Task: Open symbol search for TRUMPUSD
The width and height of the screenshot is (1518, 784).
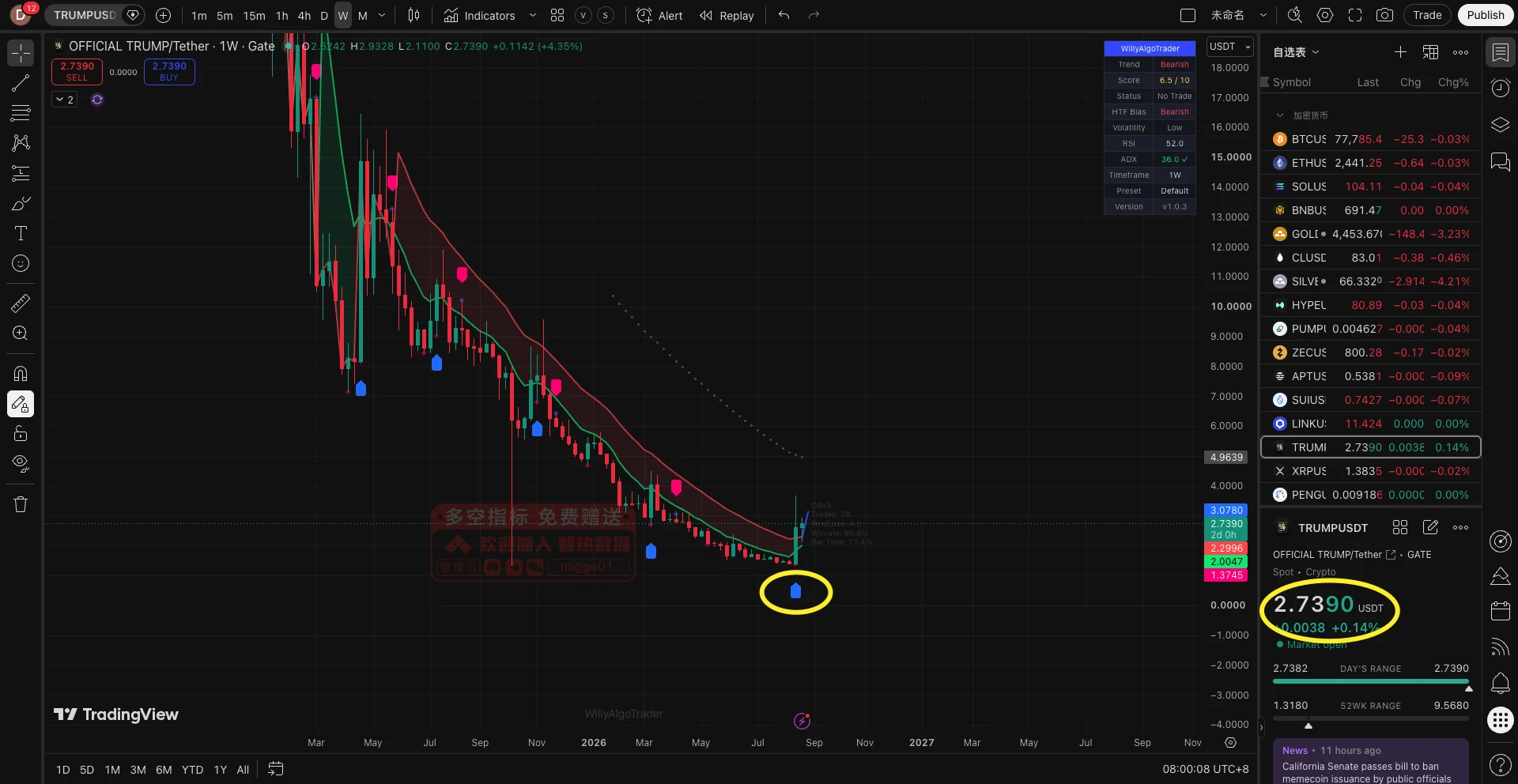Action: tap(85, 15)
